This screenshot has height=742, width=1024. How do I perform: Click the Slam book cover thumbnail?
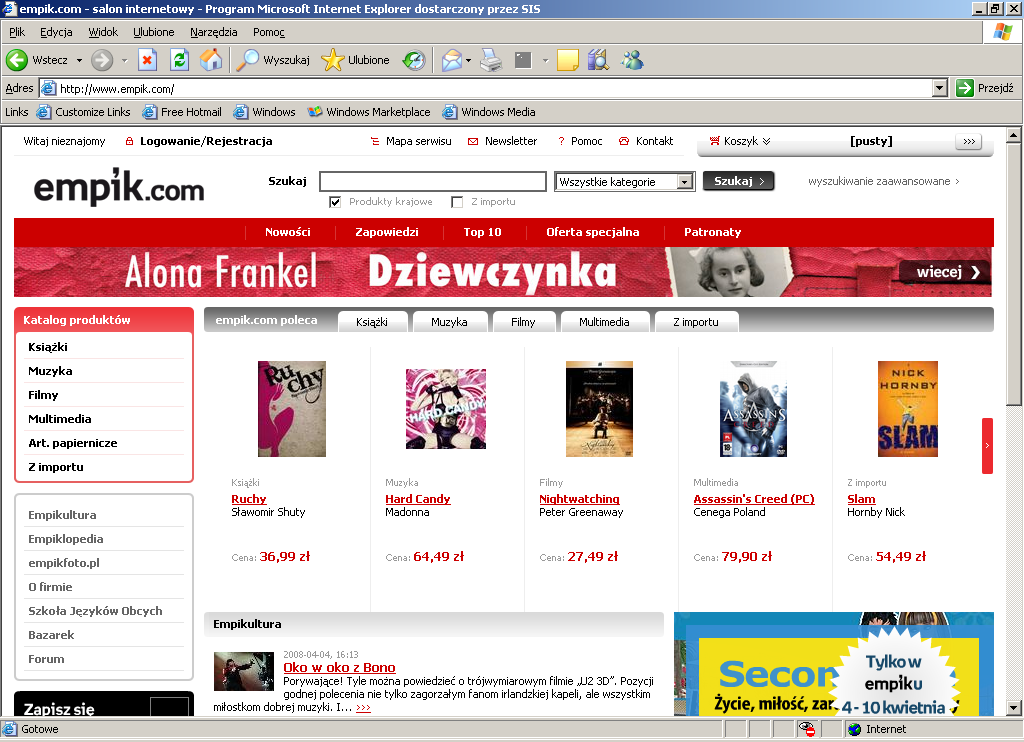(x=908, y=409)
